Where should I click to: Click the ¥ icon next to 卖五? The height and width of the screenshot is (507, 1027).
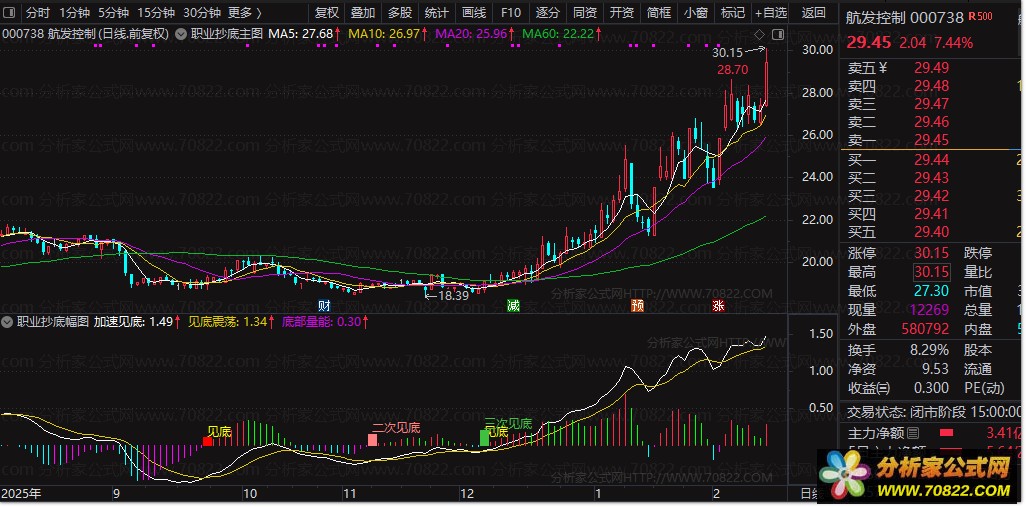[x=882, y=67]
